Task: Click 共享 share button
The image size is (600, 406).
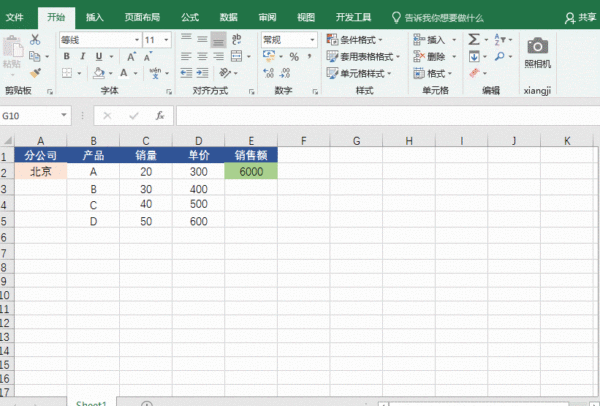Action: coord(580,18)
